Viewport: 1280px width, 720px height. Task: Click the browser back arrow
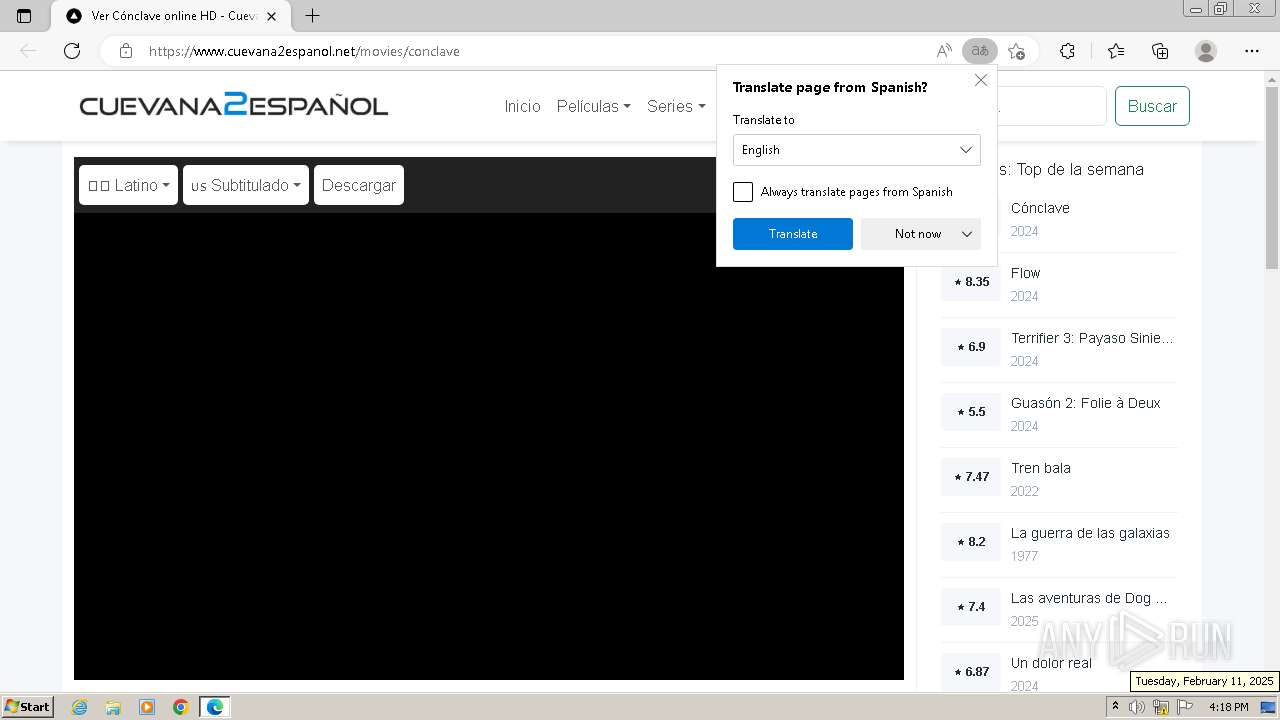pyautogui.click(x=28, y=51)
